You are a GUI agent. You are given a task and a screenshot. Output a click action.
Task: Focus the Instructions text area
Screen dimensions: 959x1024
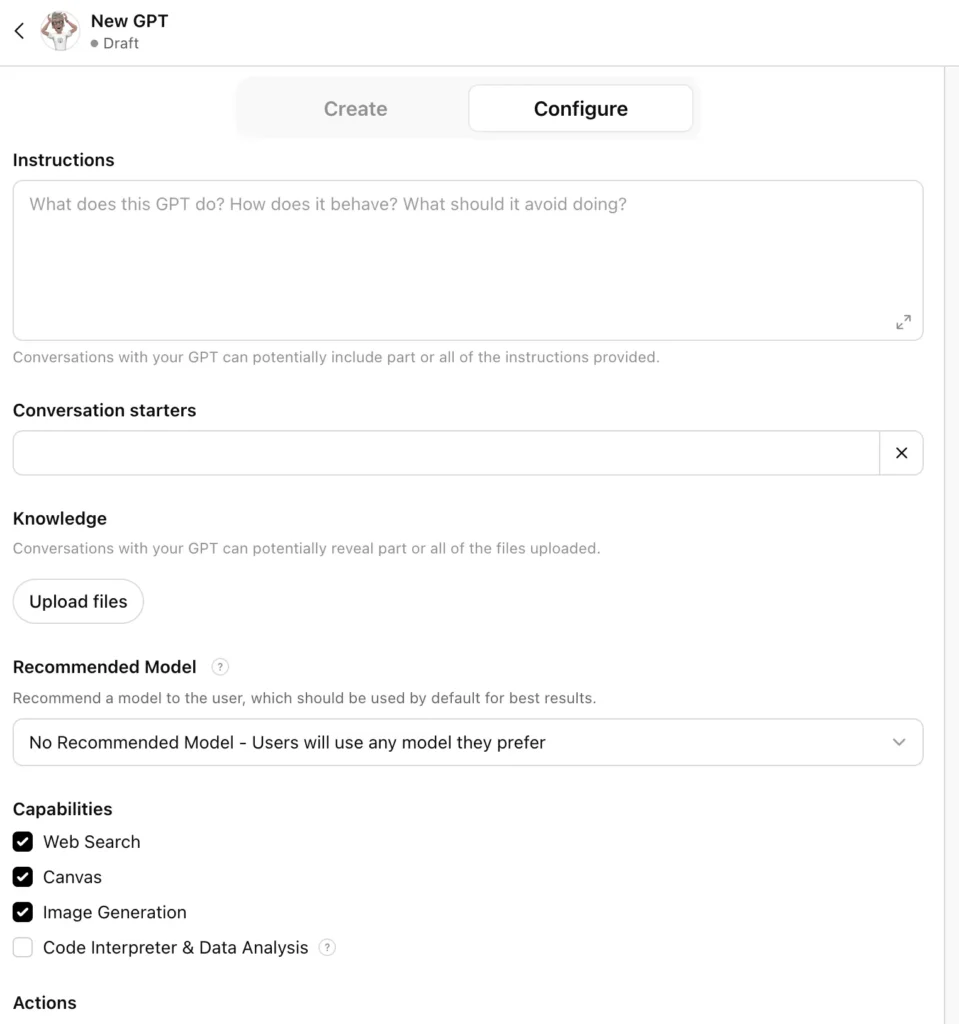coord(450,260)
